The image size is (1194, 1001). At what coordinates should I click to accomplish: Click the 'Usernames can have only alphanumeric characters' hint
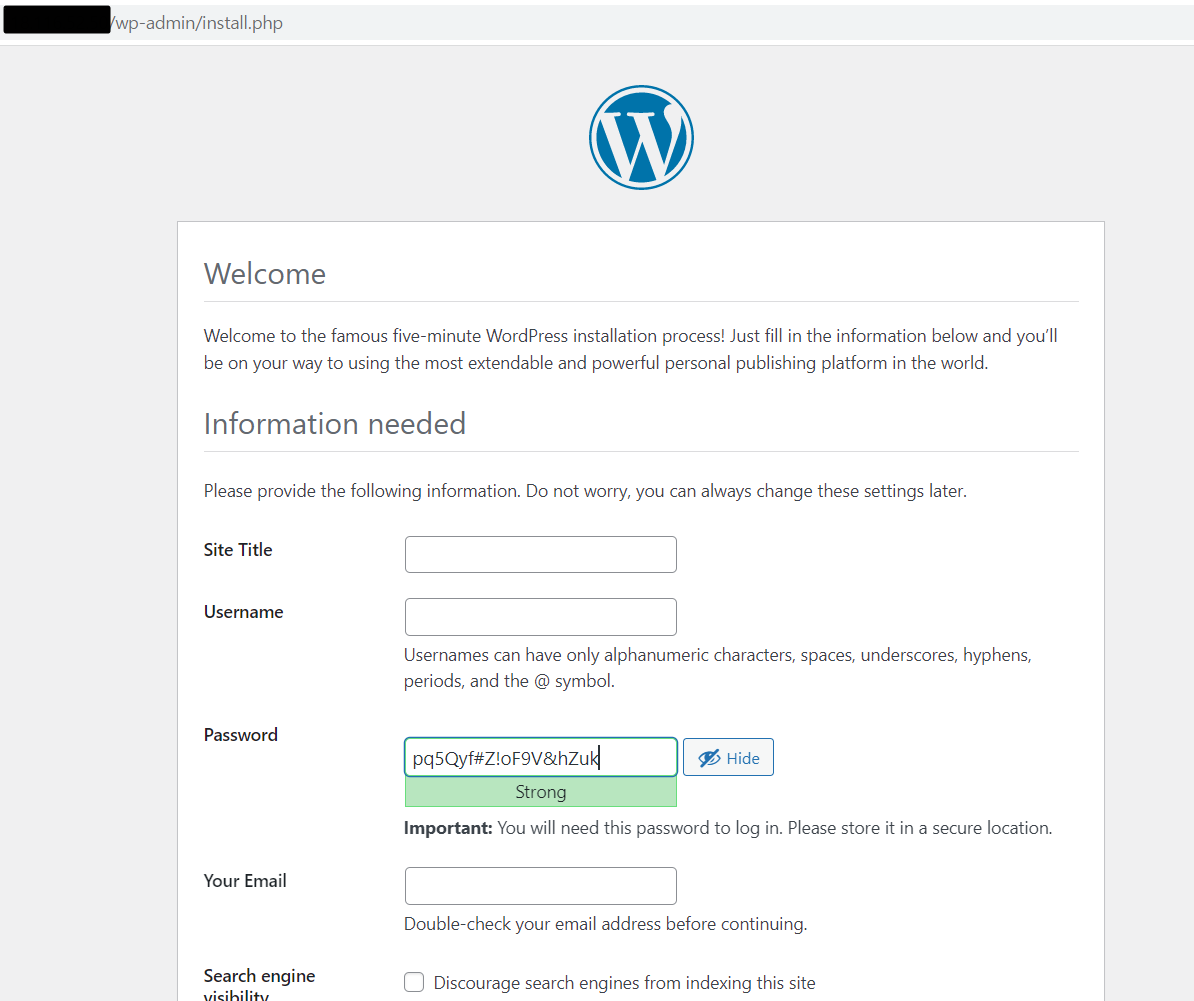tap(717, 668)
